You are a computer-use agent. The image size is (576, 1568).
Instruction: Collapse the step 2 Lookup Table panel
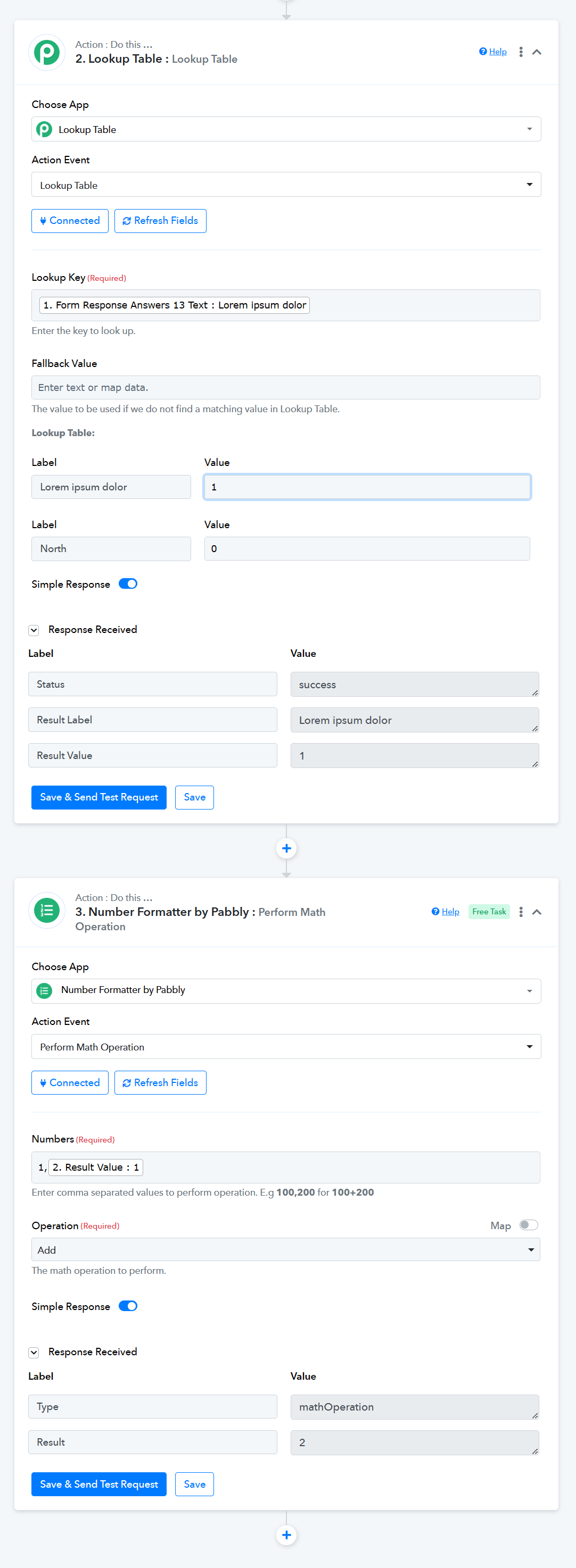(x=537, y=52)
